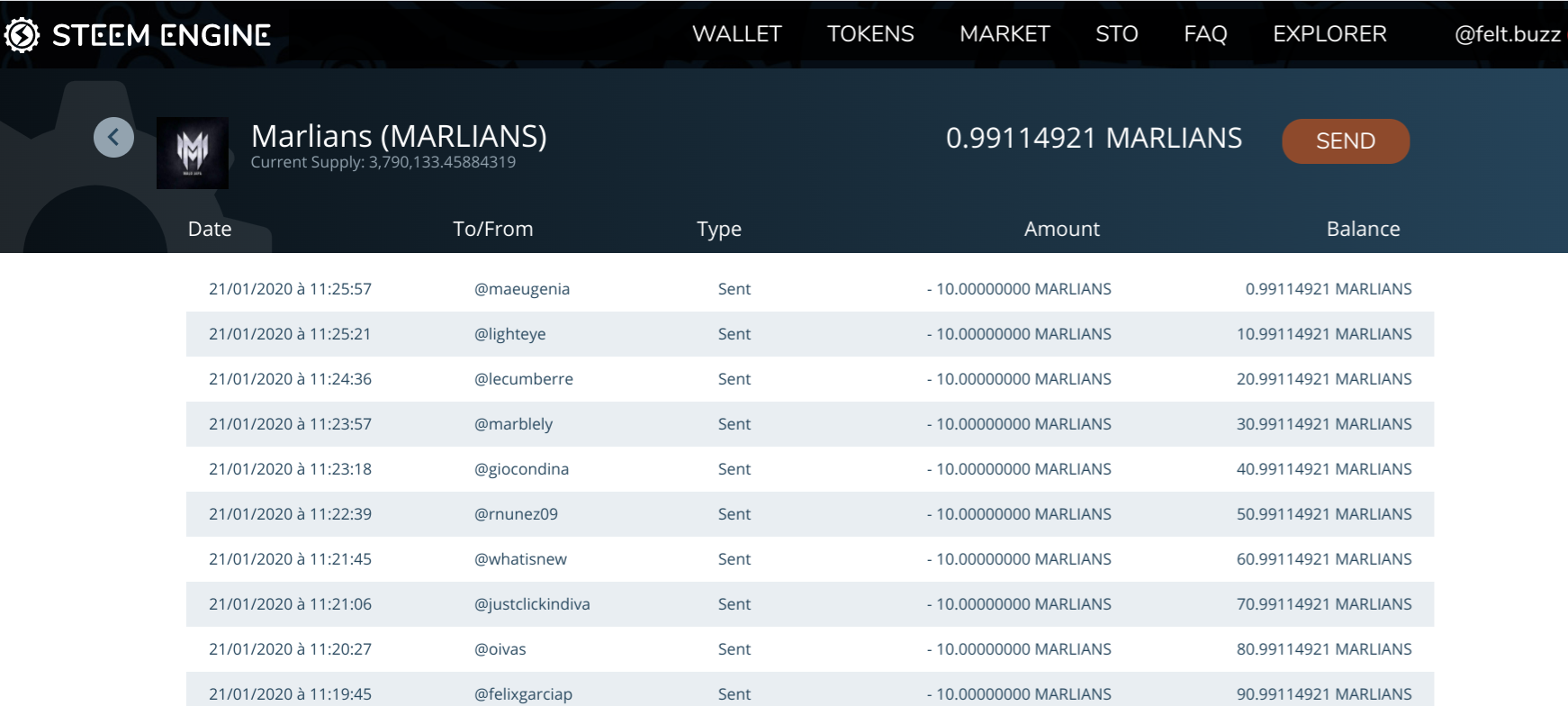Viewport: 1568px width, 706px height.
Task: Click the SEND button
Action: [1346, 141]
